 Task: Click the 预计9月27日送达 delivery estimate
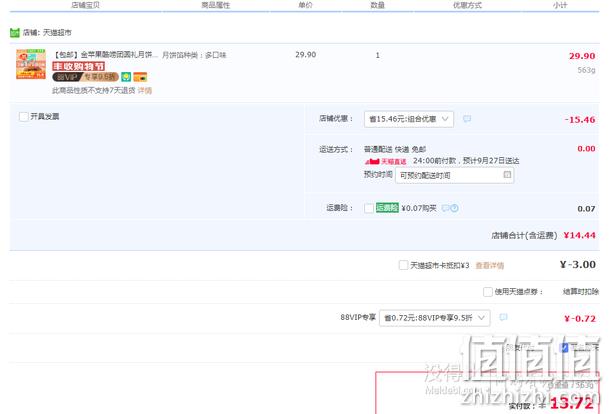[491, 161]
